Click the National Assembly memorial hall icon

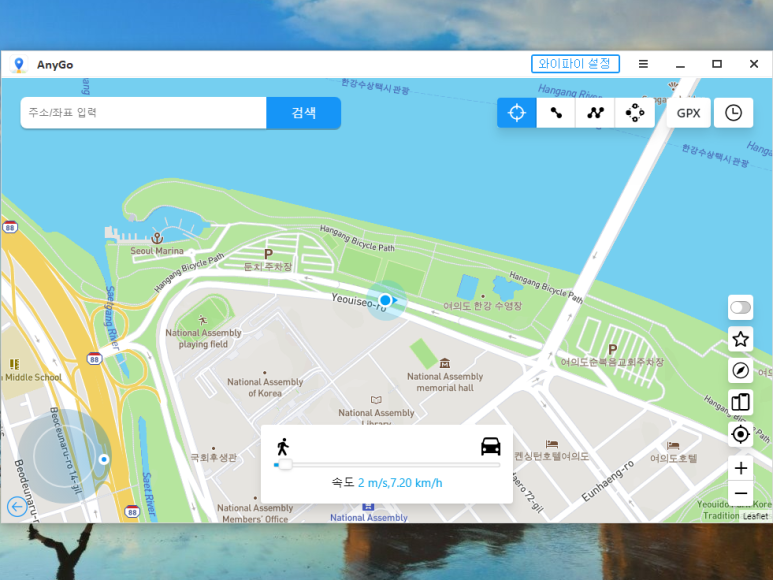[445, 364]
